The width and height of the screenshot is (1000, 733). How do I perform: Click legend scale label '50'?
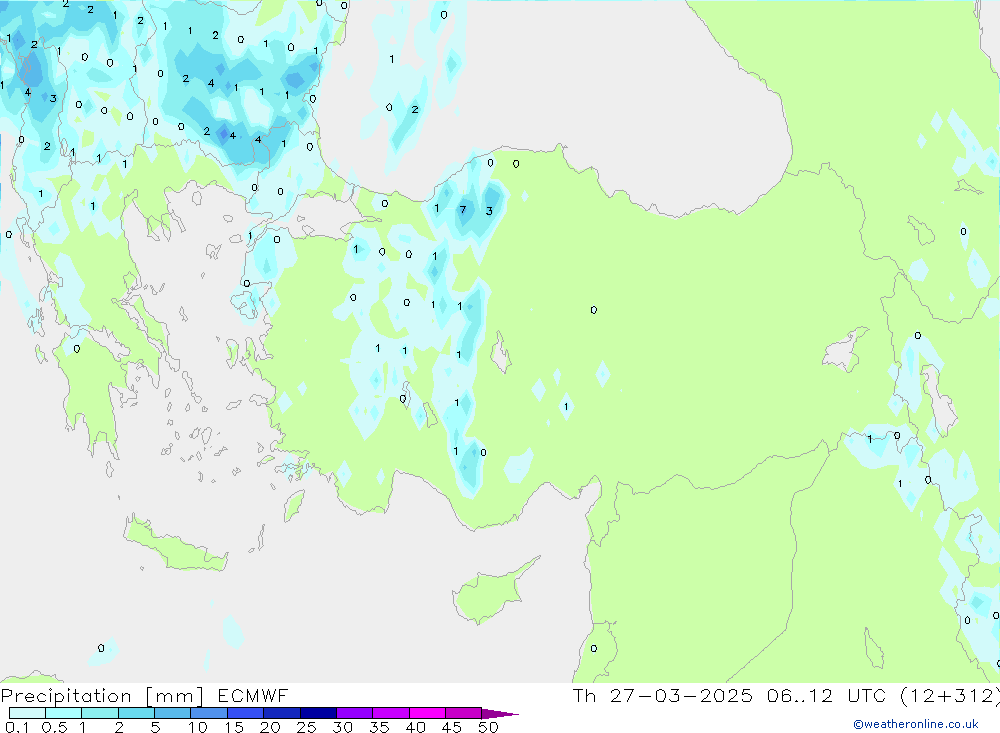[x=489, y=727]
